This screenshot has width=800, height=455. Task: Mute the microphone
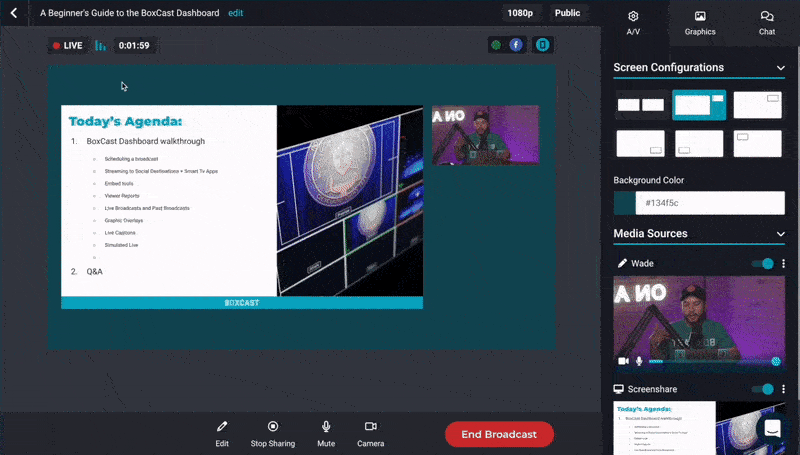pyautogui.click(x=326, y=433)
